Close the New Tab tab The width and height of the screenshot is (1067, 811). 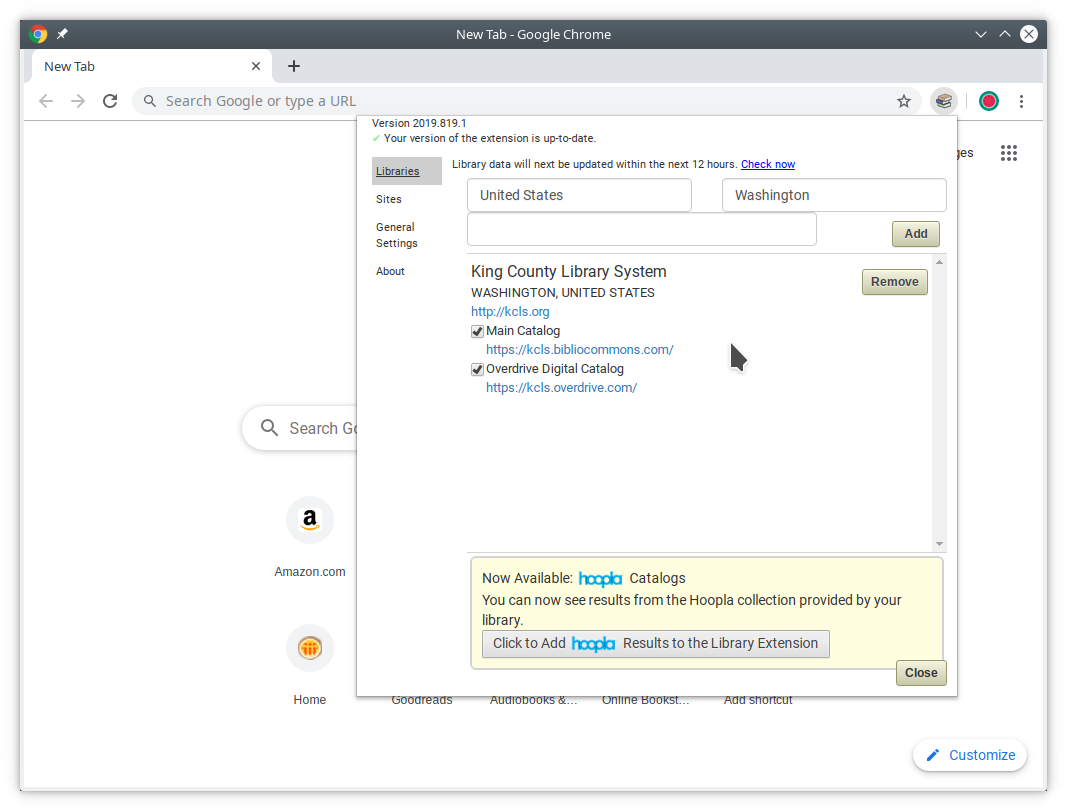256,66
